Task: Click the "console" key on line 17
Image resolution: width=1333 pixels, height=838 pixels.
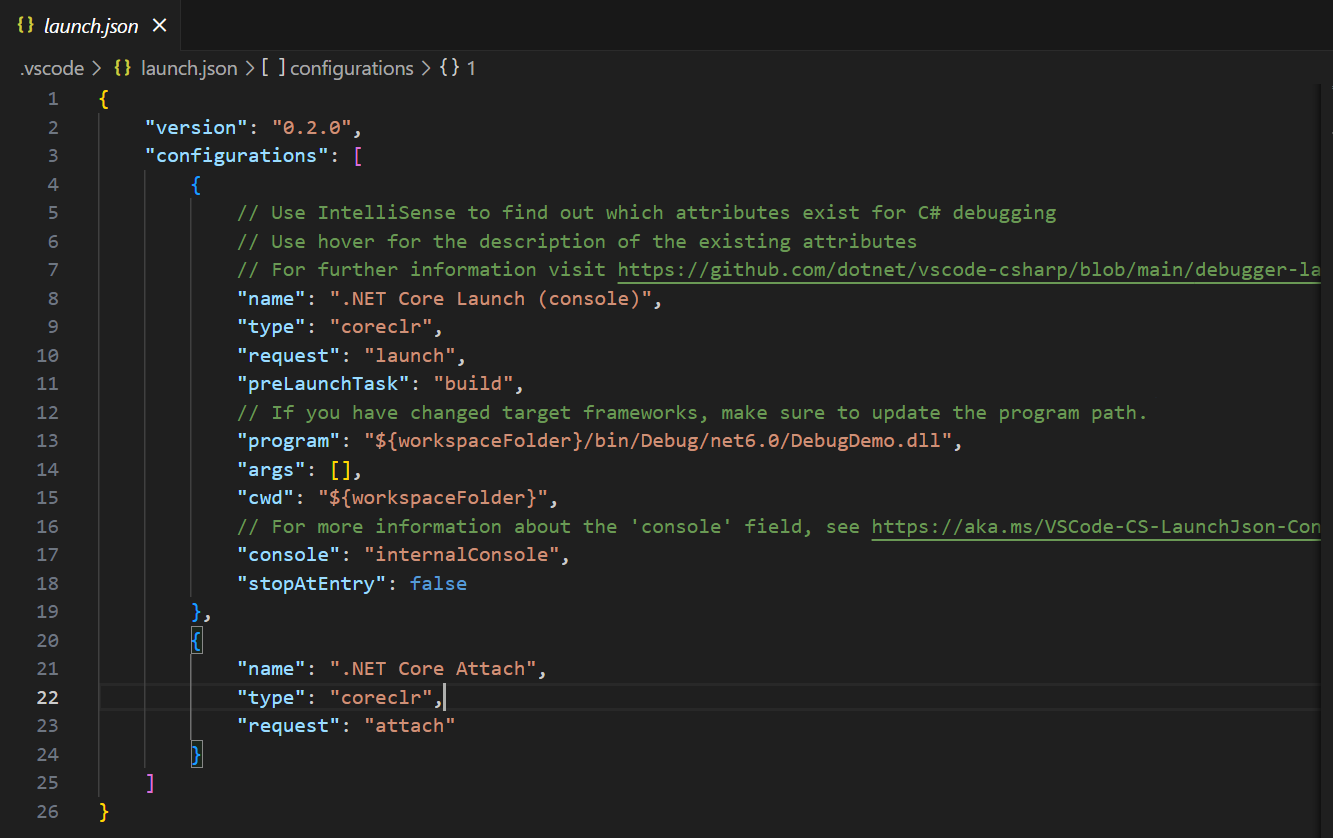Action: point(289,555)
